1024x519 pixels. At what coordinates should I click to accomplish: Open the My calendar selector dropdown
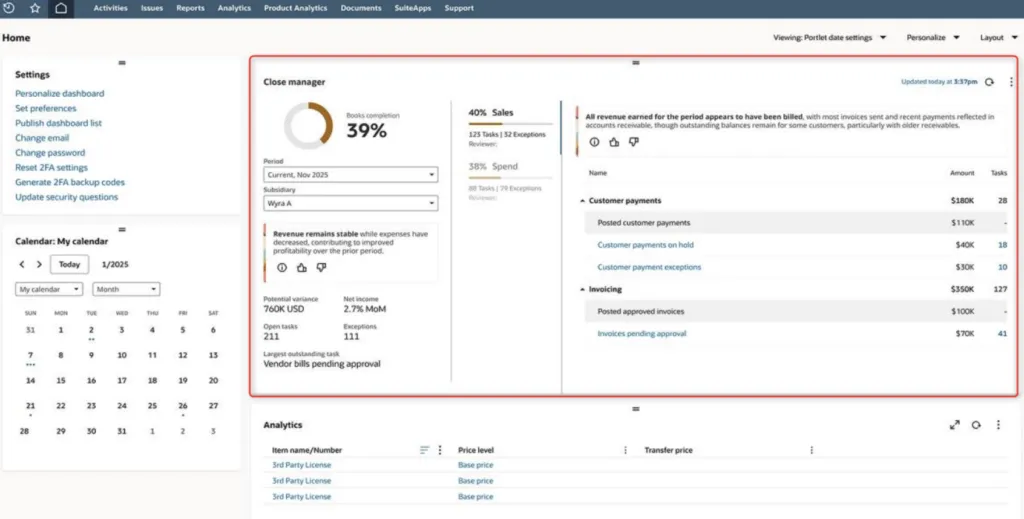point(49,289)
